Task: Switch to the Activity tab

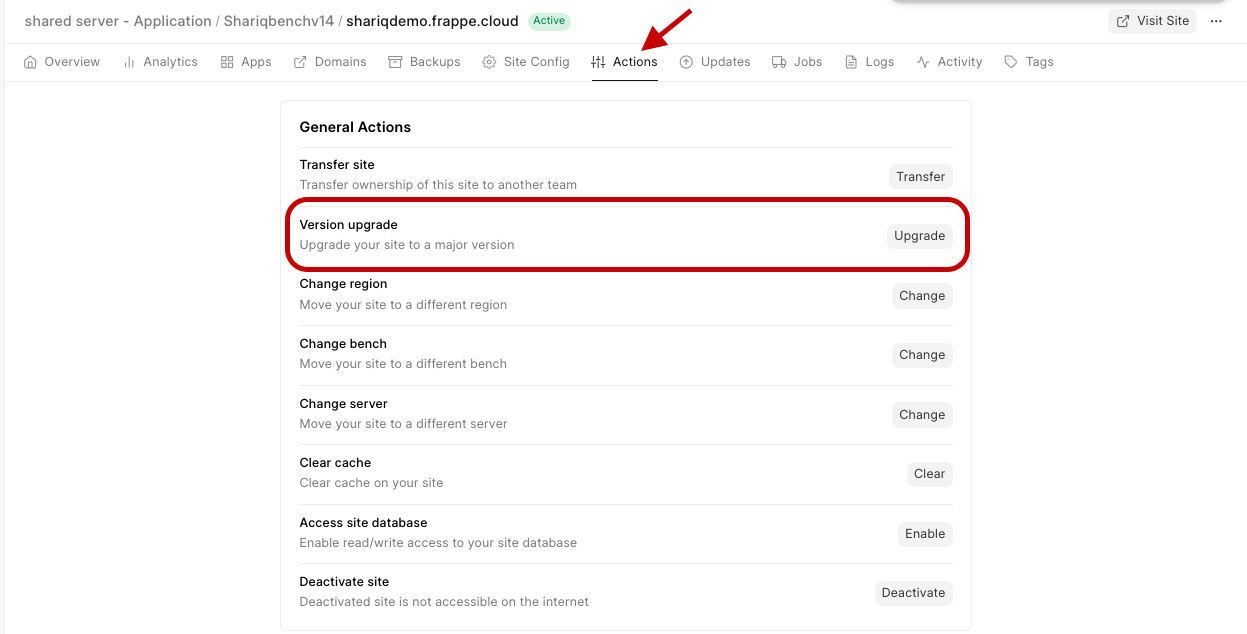Action: click(x=949, y=62)
